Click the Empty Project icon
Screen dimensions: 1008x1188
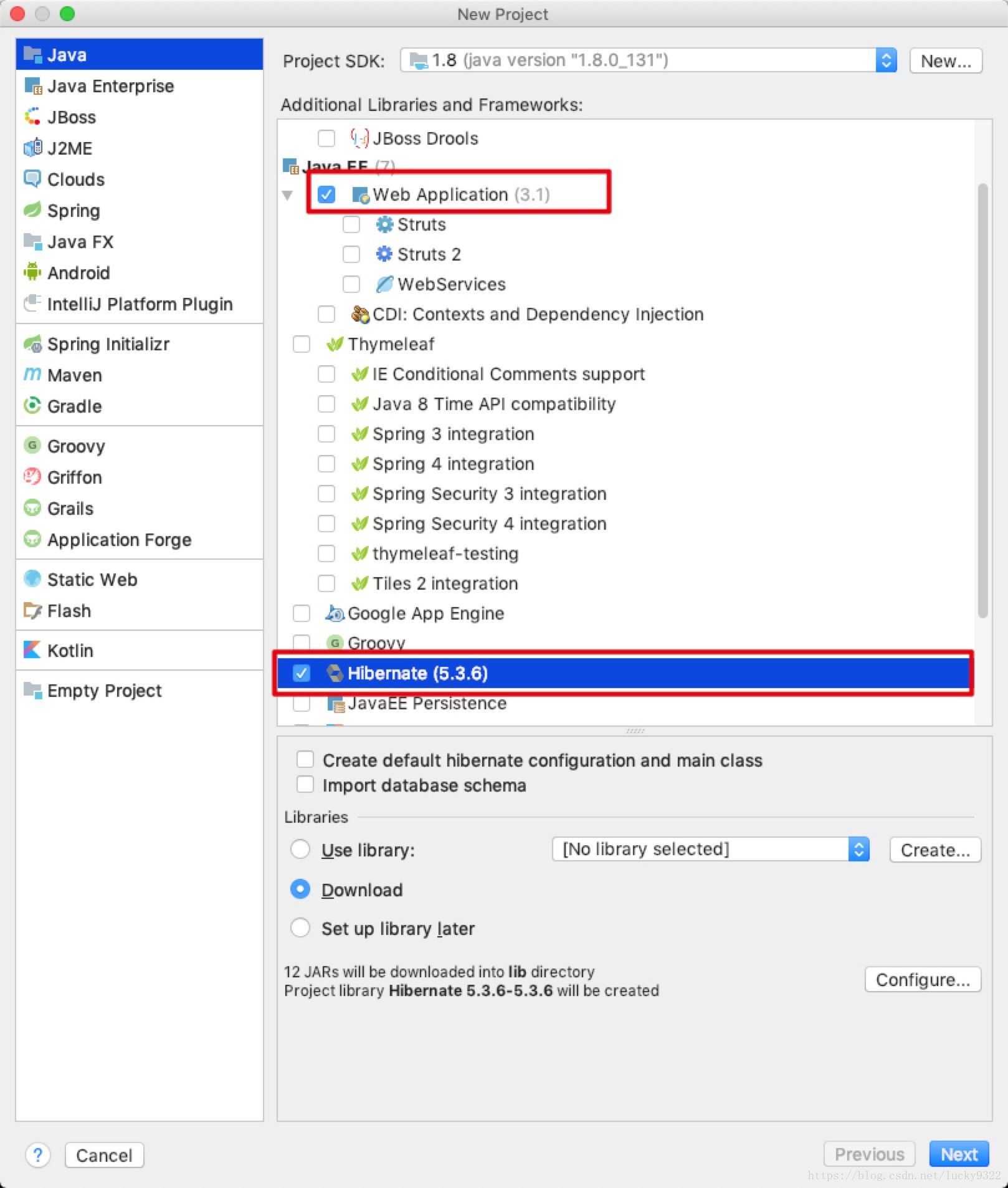coord(32,691)
